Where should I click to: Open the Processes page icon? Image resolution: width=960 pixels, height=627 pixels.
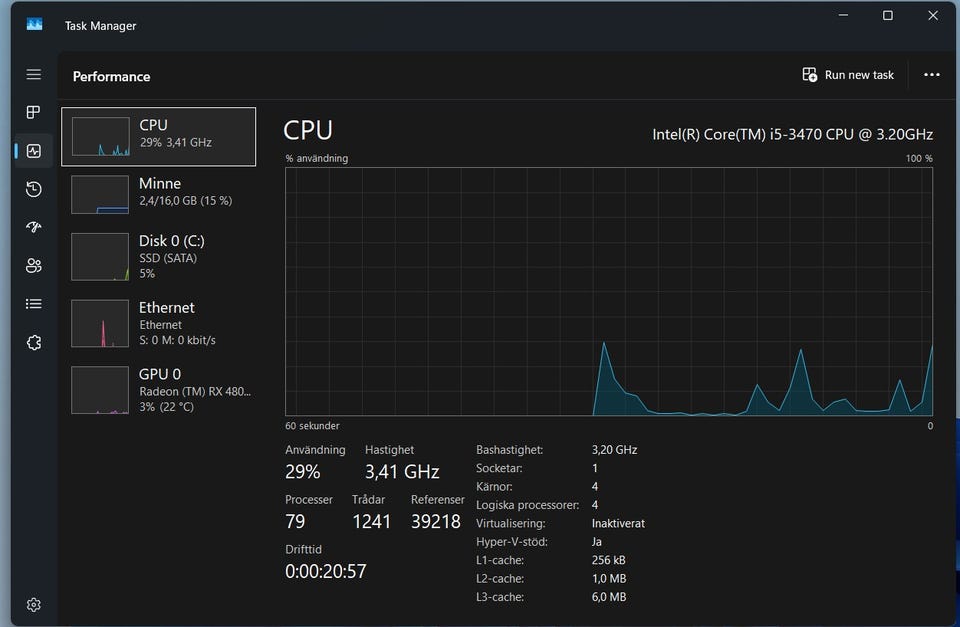click(x=34, y=113)
